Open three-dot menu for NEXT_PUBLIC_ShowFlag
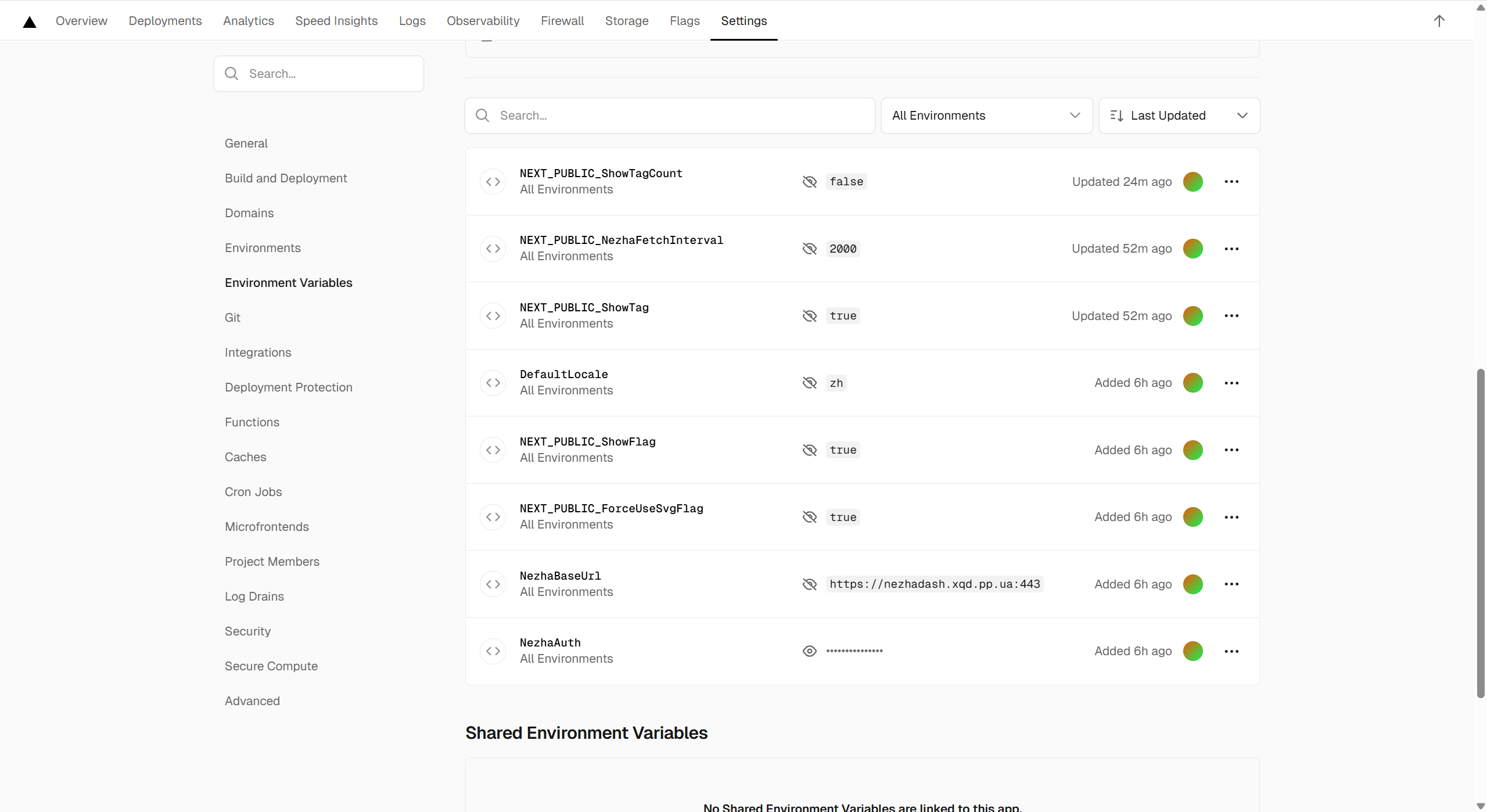This screenshot has height=812, width=1487. [1231, 450]
